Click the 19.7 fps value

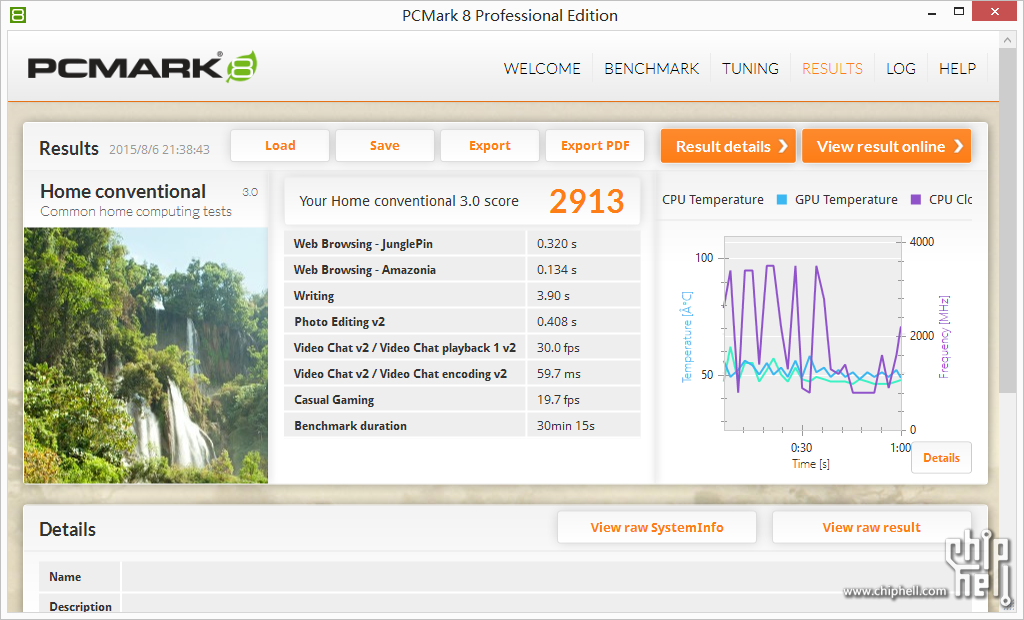click(x=558, y=400)
